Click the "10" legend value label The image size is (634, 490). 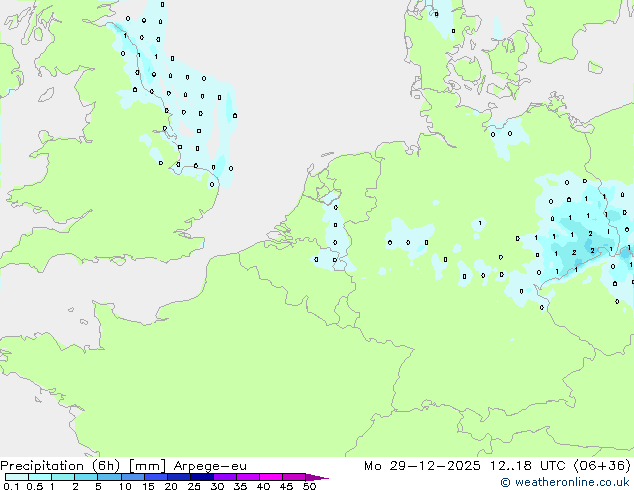tap(125, 486)
